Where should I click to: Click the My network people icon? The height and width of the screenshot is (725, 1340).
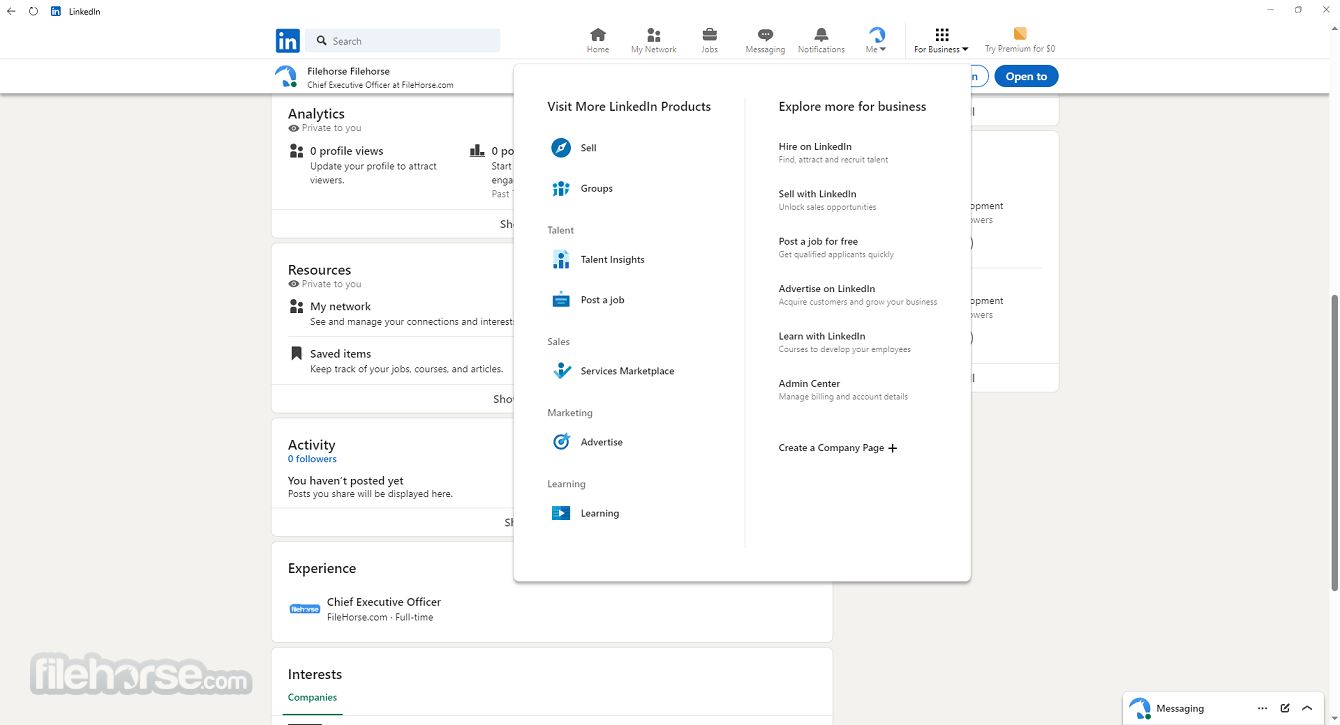pyautogui.click(x=296, y=307)
